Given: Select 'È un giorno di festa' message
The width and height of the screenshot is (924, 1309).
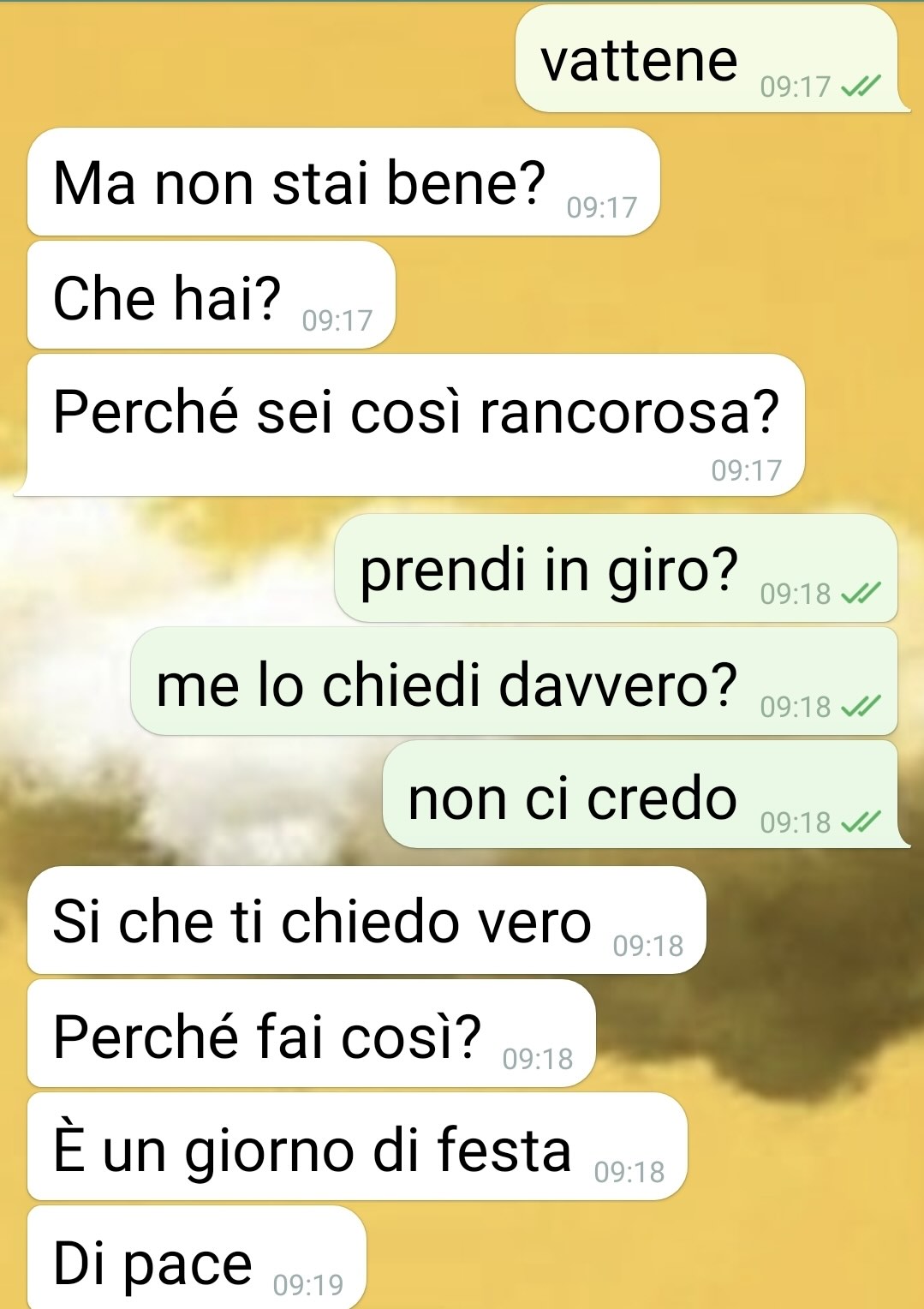Looking at the screenshot, I should click(357, 1146).
